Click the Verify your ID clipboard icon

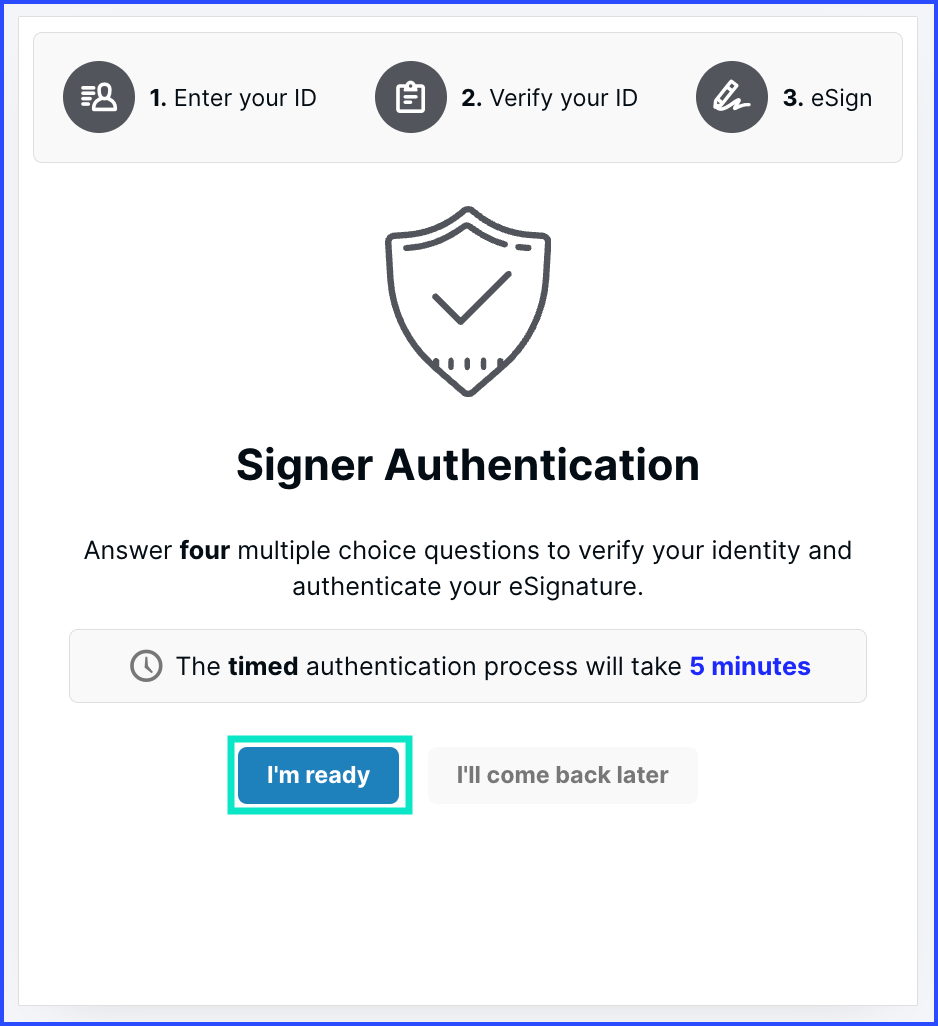(x=410, y=97)
